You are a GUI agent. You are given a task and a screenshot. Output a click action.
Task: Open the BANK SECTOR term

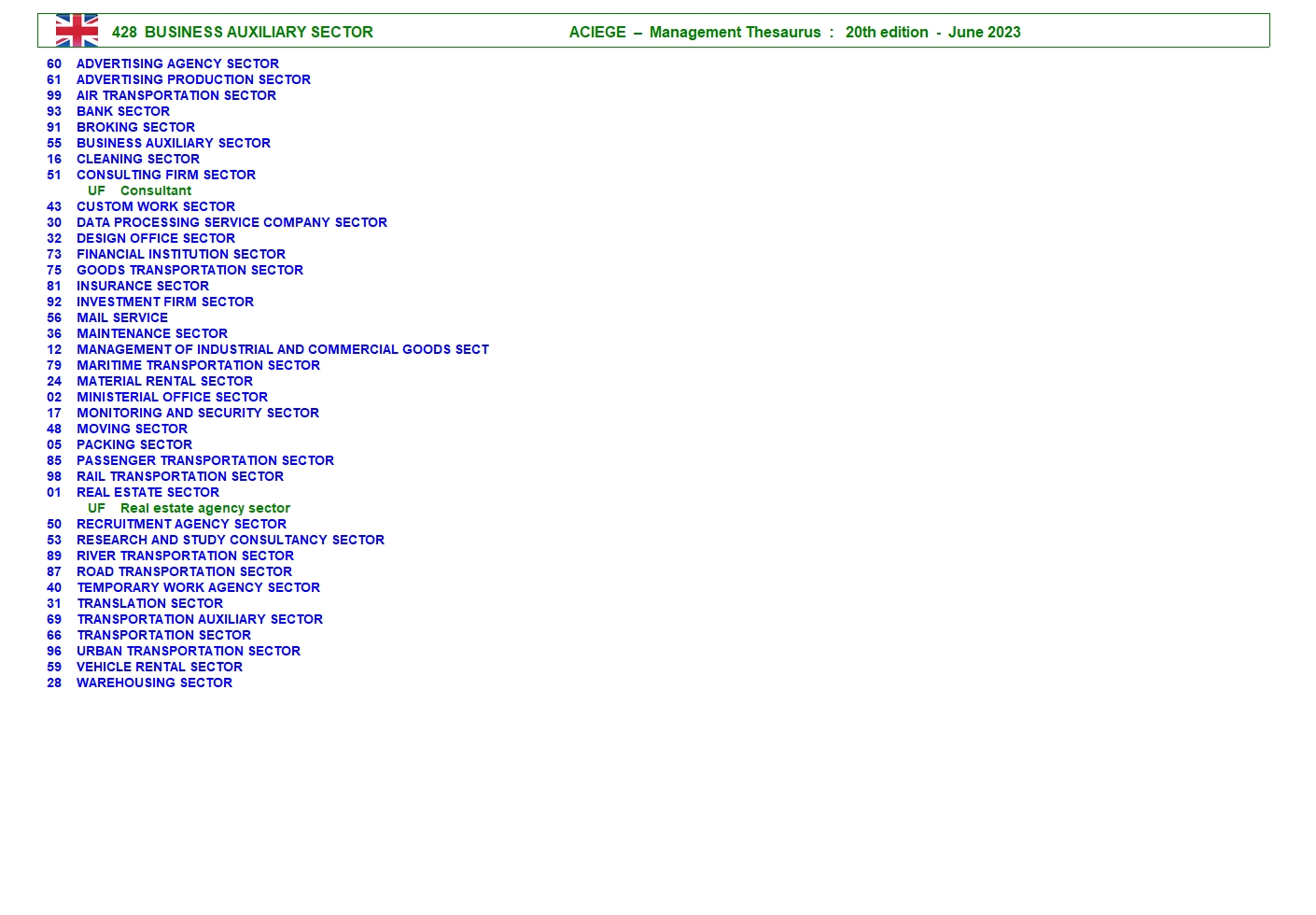(123, 112)
